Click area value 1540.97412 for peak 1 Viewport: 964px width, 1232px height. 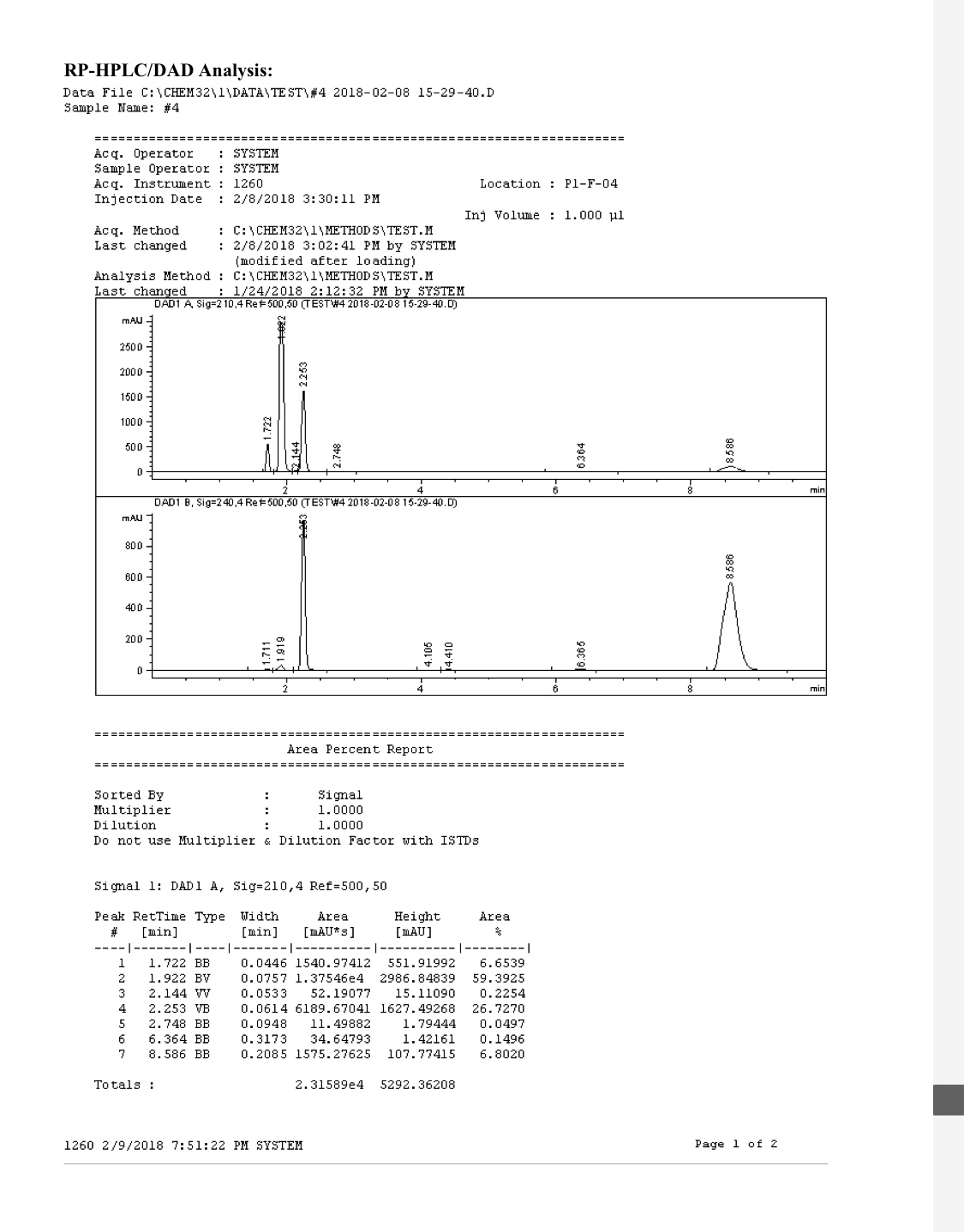(x=333, y=964)
